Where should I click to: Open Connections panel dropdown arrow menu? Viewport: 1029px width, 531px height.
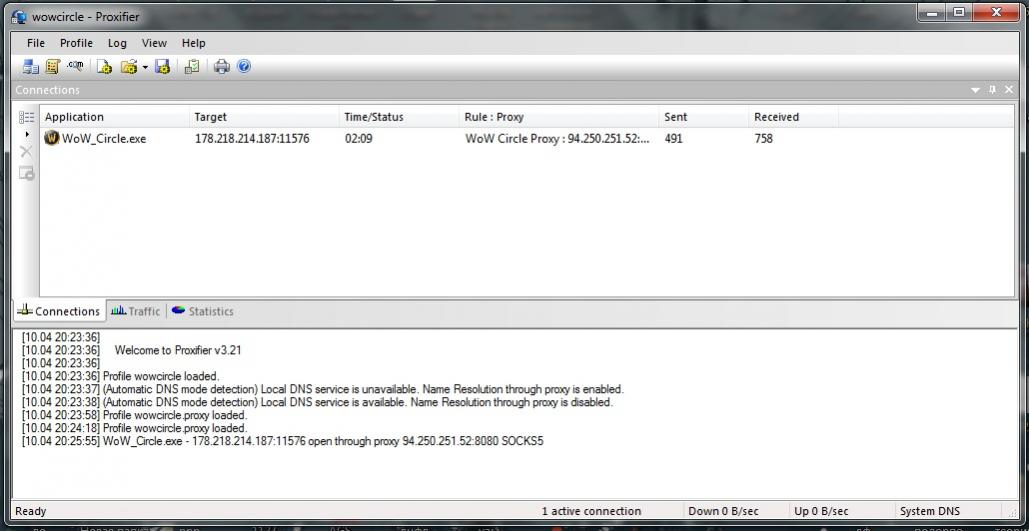[x=975, y=90]
